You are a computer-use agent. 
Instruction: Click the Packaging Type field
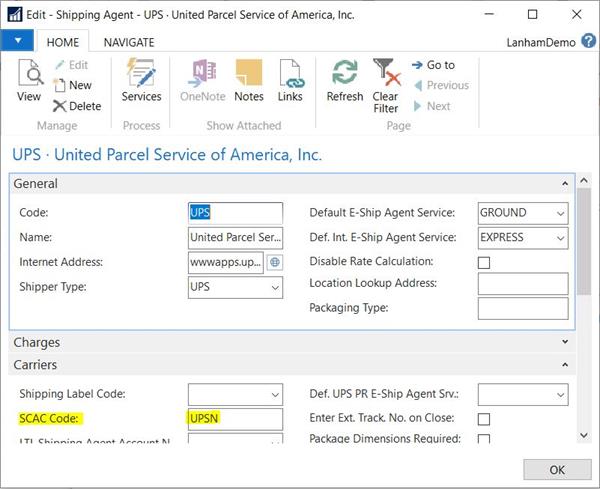[x=523, y=308]
